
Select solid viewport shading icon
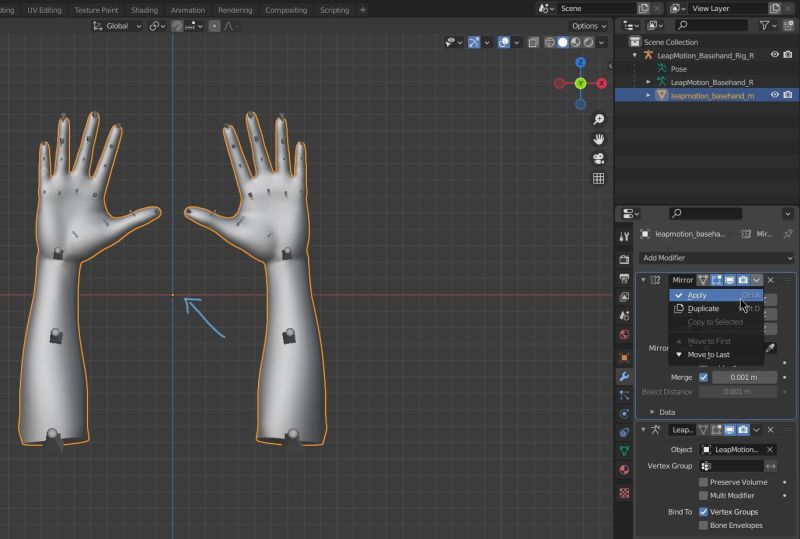[563, 42]
